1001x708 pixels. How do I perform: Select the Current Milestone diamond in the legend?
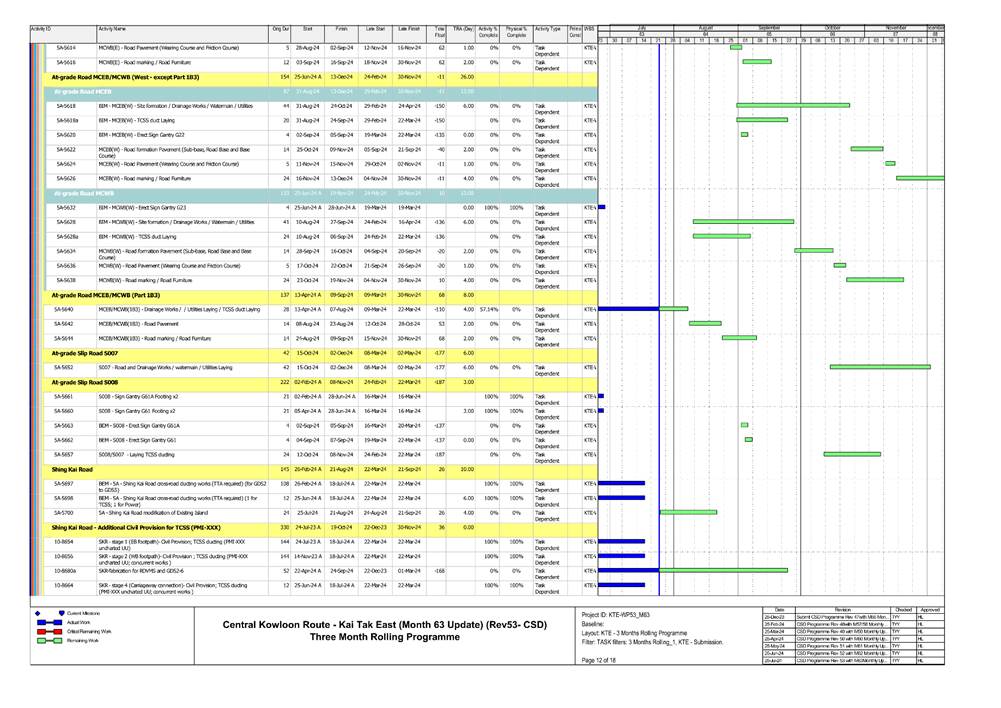[37, 613]
